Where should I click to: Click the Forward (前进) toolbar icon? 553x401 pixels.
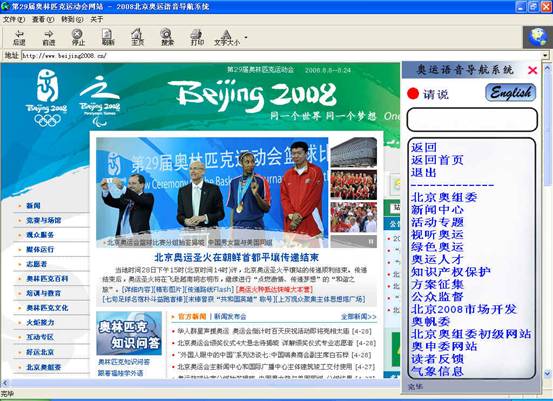(x=49, y=37)
